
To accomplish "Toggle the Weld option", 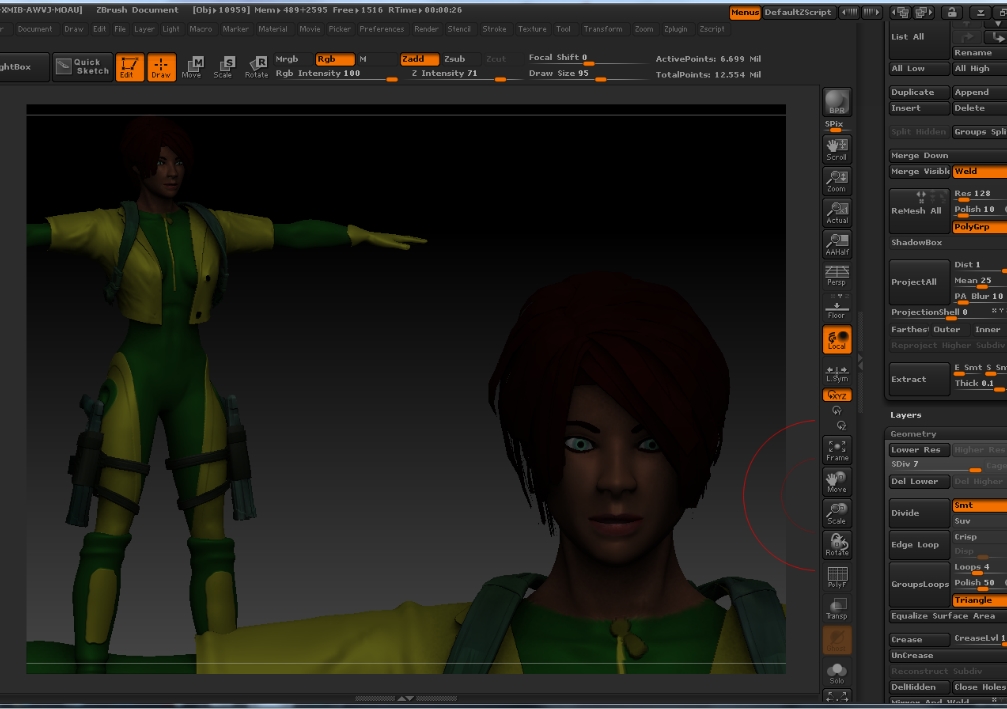I will (x=979, y=171).
